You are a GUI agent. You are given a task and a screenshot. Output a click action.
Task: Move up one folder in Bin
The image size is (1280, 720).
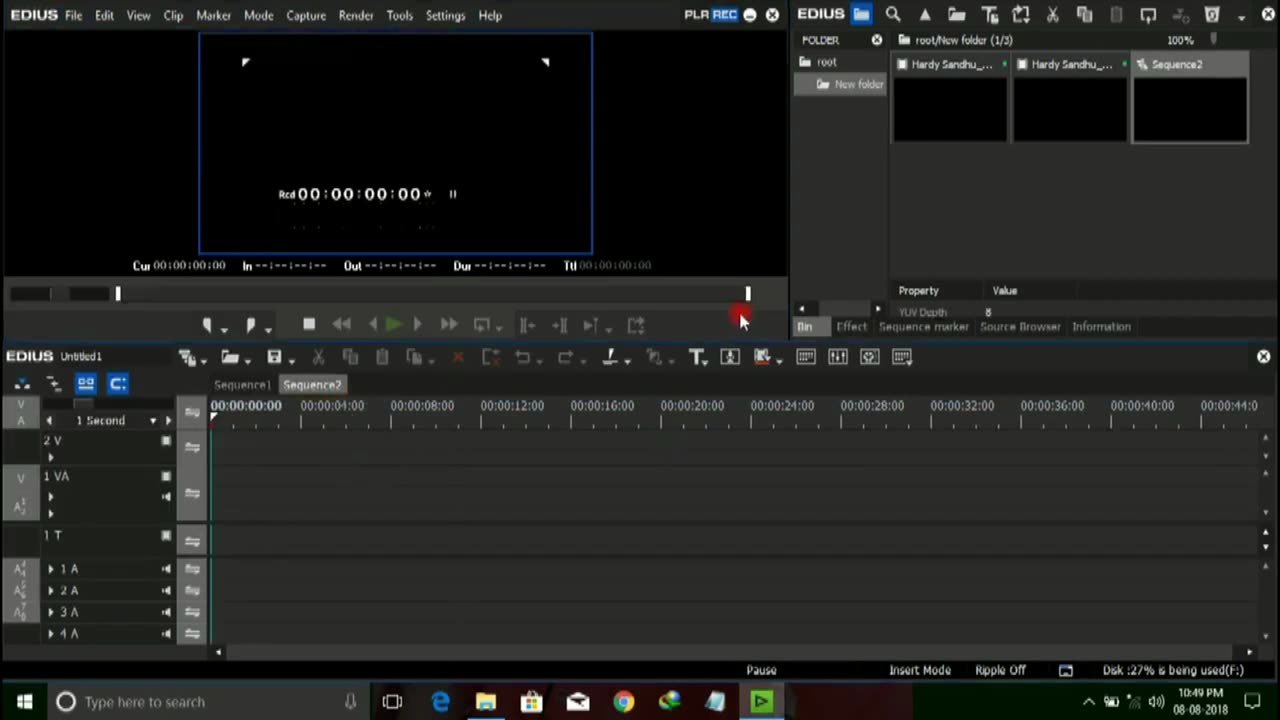pos(925,15)
